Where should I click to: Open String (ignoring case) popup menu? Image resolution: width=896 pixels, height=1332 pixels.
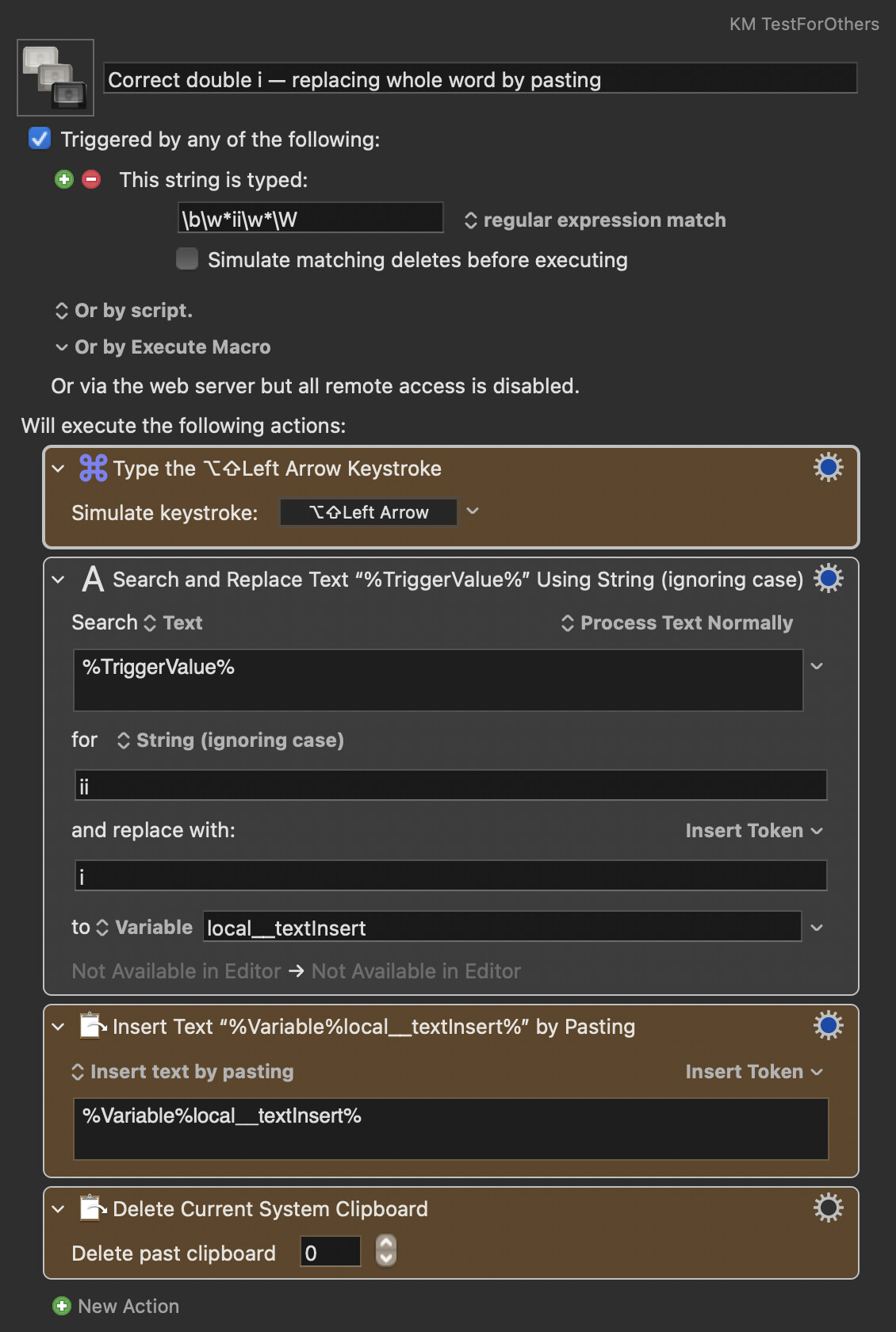click(231, 741)
